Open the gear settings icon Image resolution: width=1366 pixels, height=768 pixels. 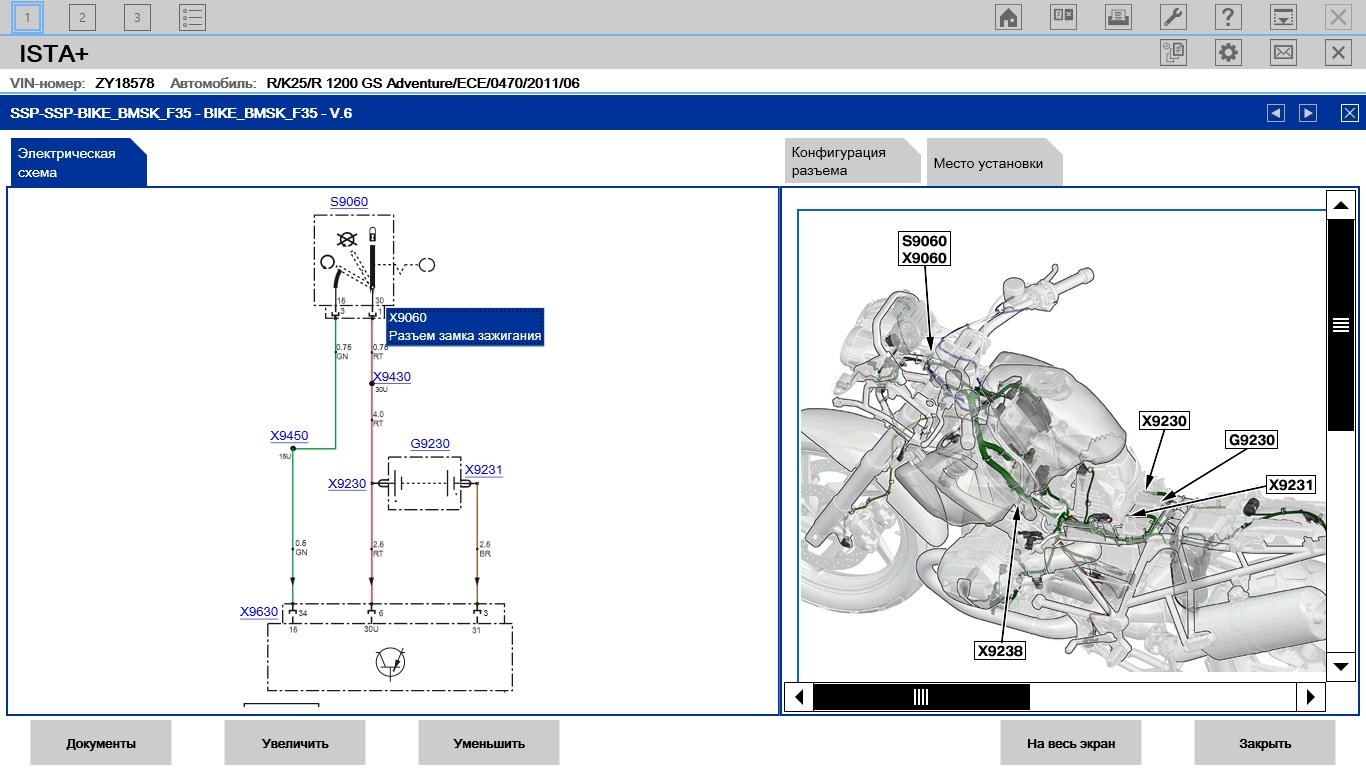click(1228, 53)
